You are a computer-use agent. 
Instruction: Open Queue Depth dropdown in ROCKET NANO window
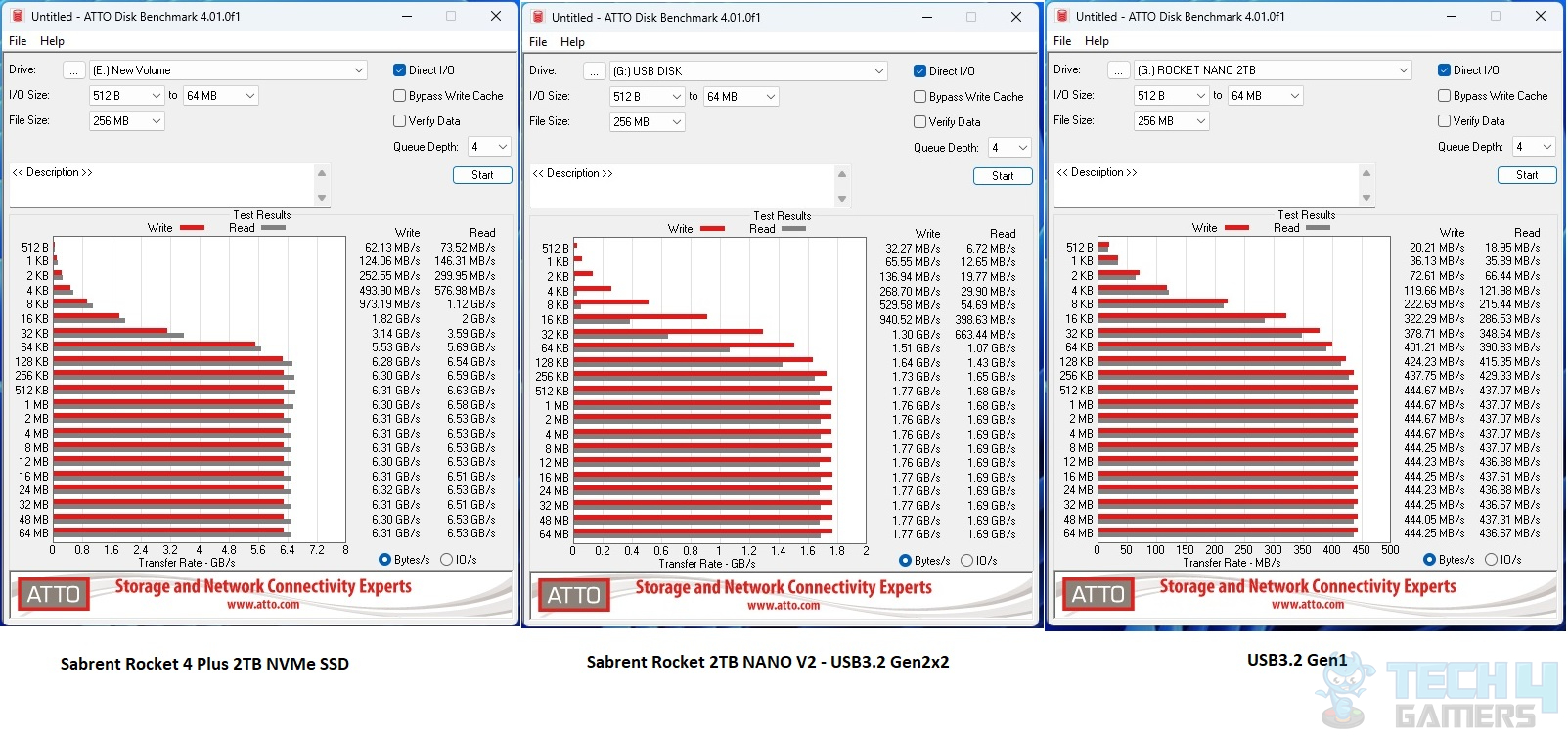1534,147
